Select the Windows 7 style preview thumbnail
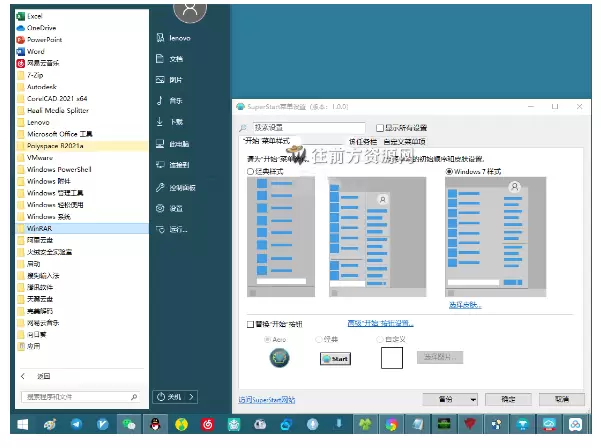Viewport: 601px width, 448px height. pos(496,236)
